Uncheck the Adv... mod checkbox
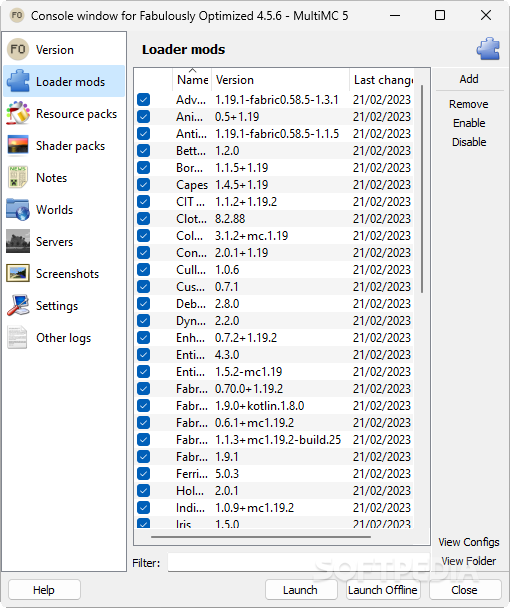510x608 pixels. click(x=143, y=100)
